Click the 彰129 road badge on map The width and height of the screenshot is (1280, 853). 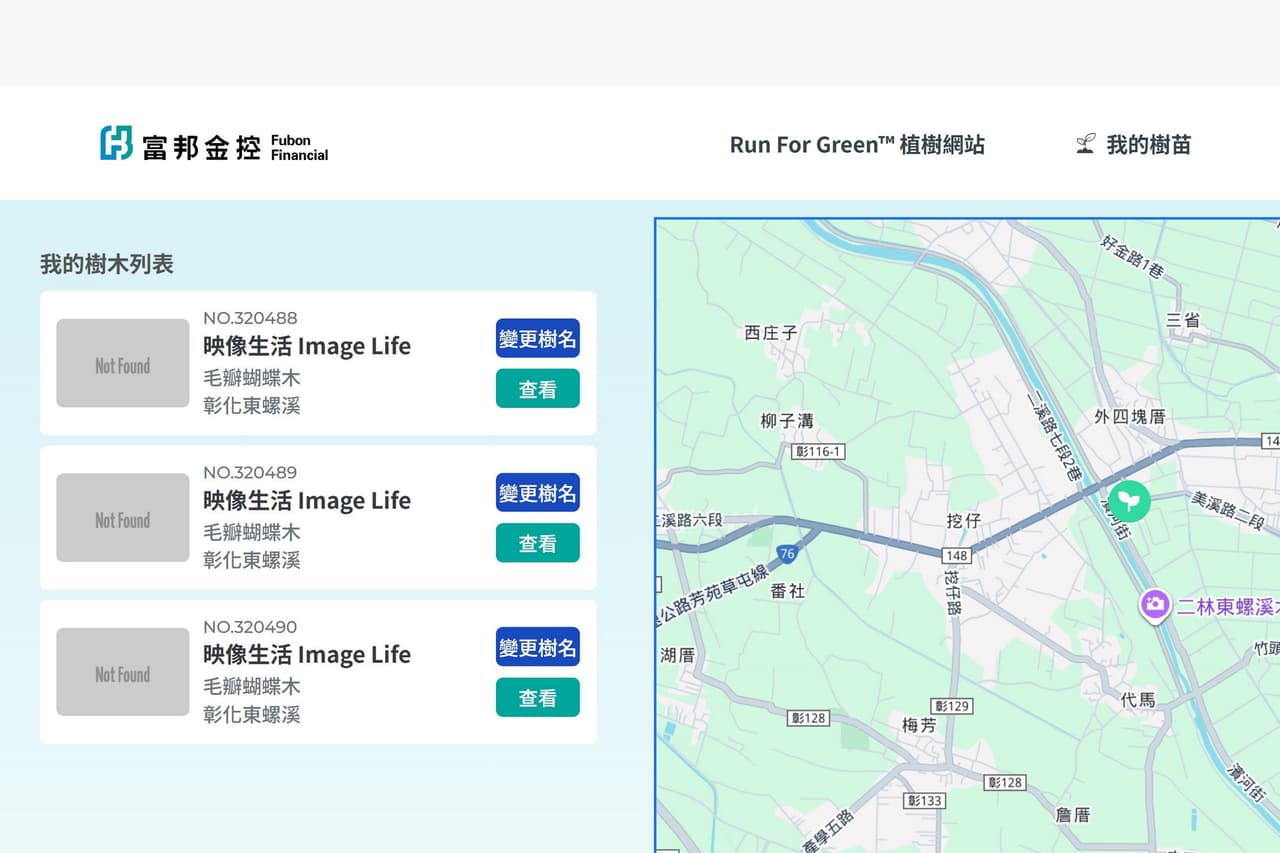tap(951, 706)
